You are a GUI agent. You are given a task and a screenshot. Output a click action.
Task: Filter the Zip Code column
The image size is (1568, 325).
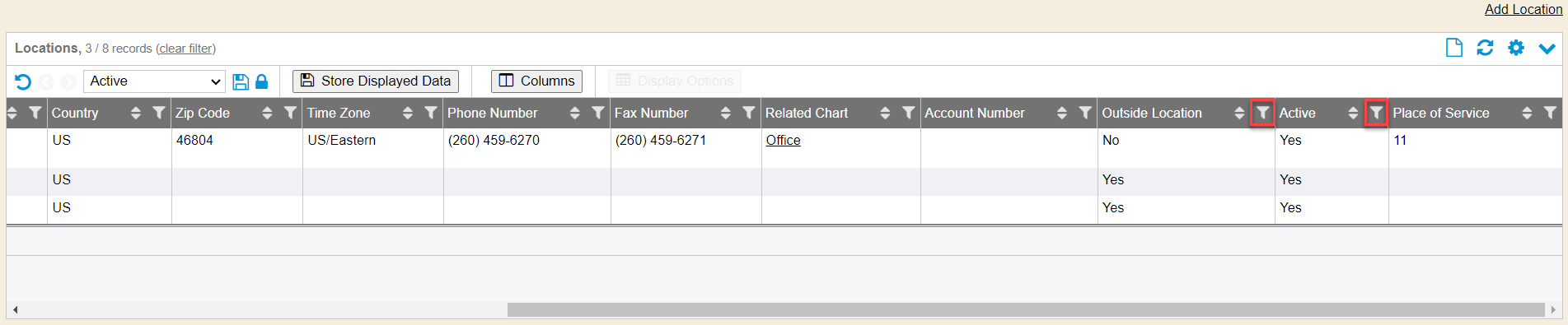point(290,113)
